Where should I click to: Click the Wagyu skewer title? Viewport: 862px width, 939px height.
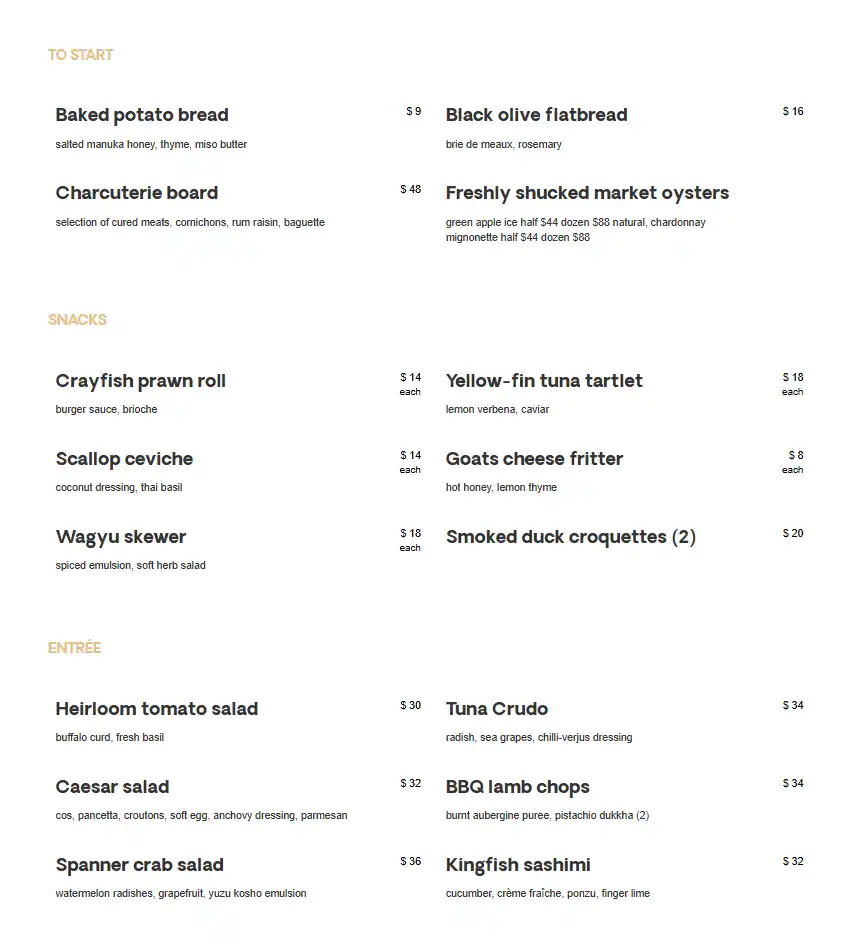point(121,537)
